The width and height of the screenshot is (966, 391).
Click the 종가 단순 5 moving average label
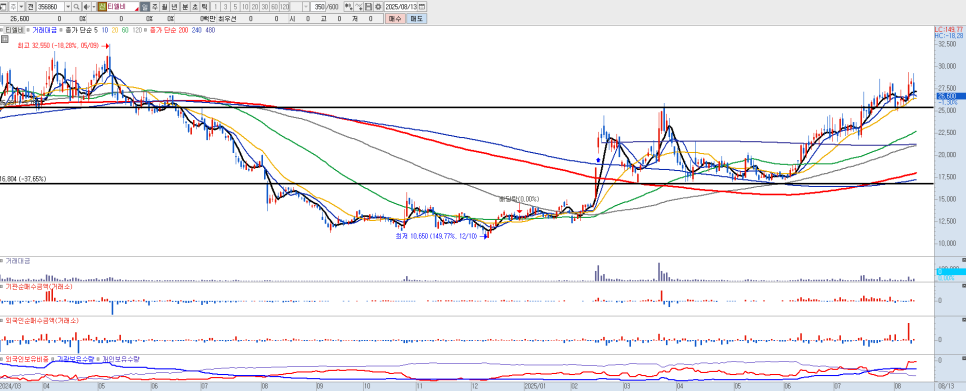coord(81,30)
